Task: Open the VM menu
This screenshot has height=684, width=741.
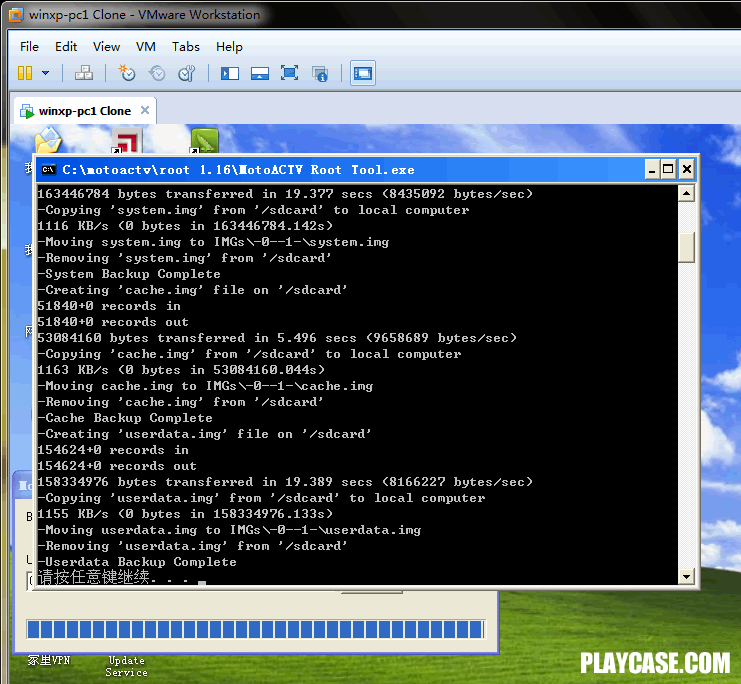Action: pyautogui.click(x=146, y=47)
